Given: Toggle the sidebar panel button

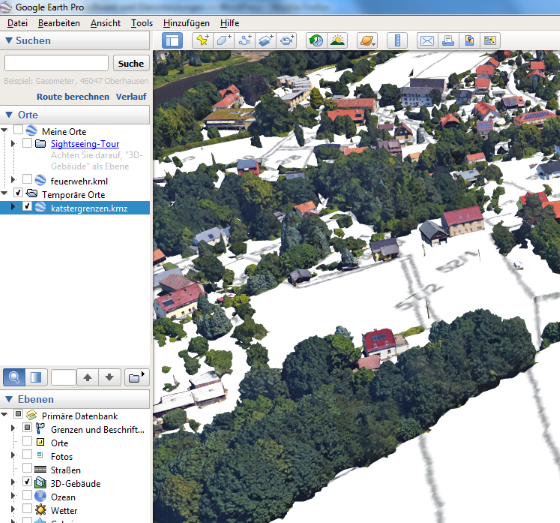Looking at the screenshot, I should pyautogui.click(x=172, y=40).
